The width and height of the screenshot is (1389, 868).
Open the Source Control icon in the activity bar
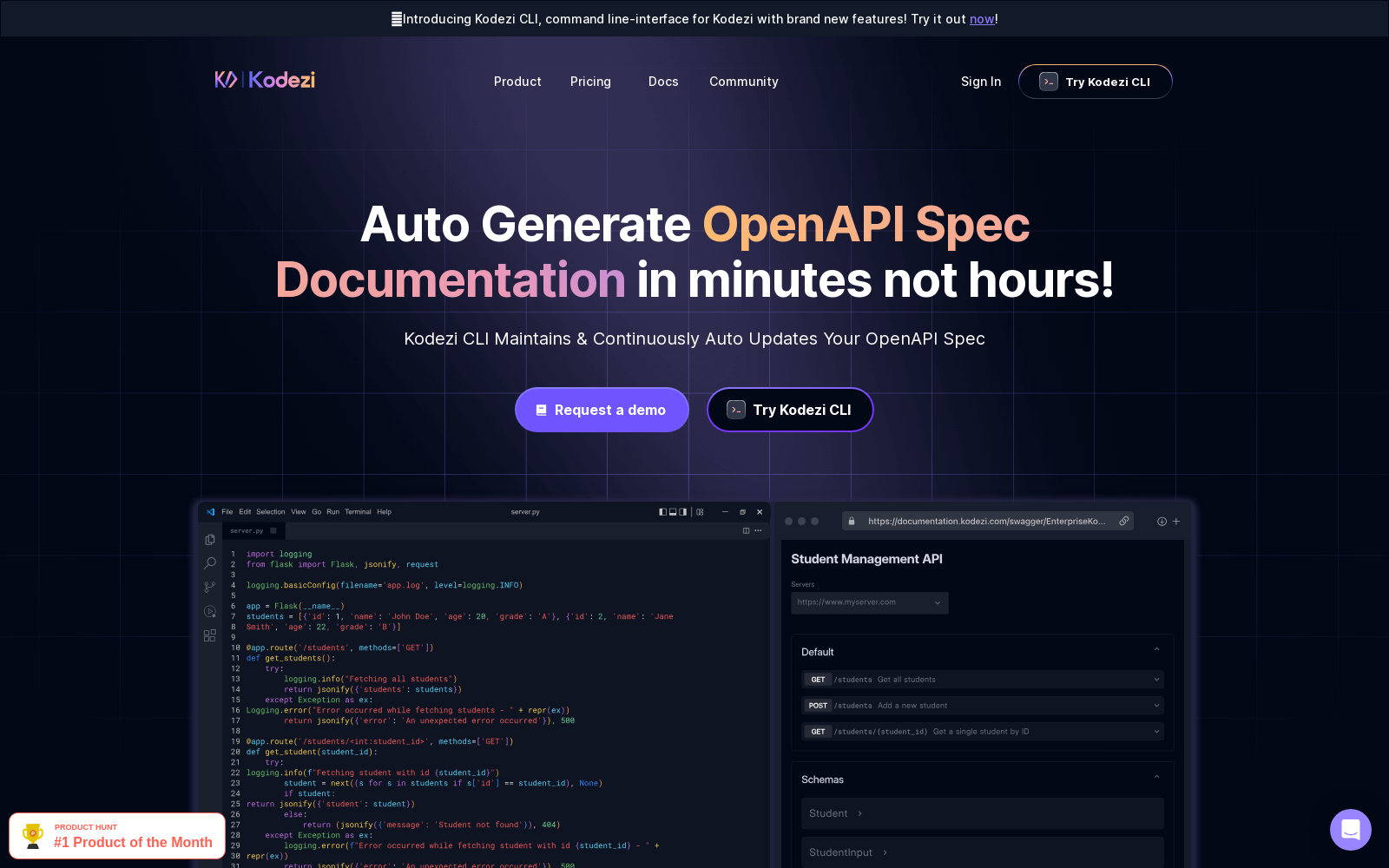[x=210, y=588]
